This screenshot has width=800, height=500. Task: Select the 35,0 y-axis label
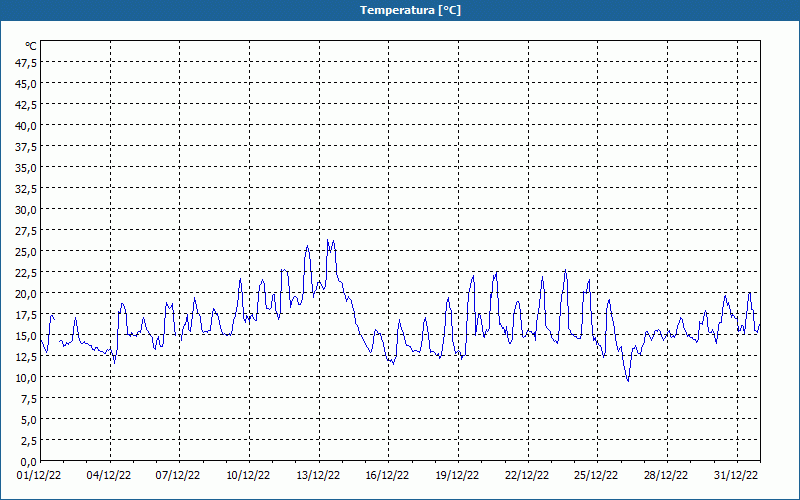(x=27, y=168)
